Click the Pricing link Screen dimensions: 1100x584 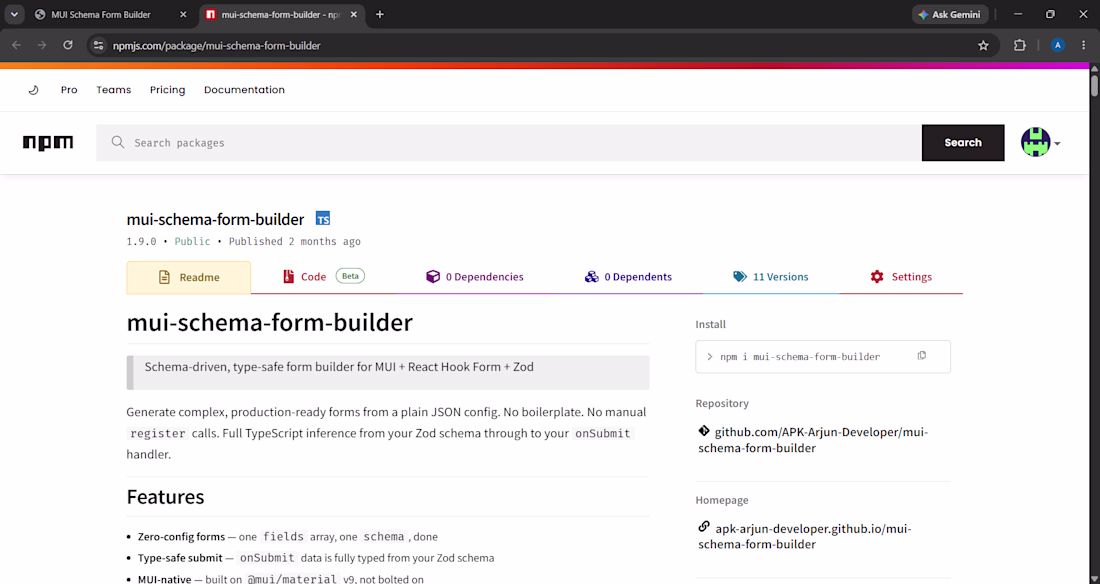tap(168, 90)
